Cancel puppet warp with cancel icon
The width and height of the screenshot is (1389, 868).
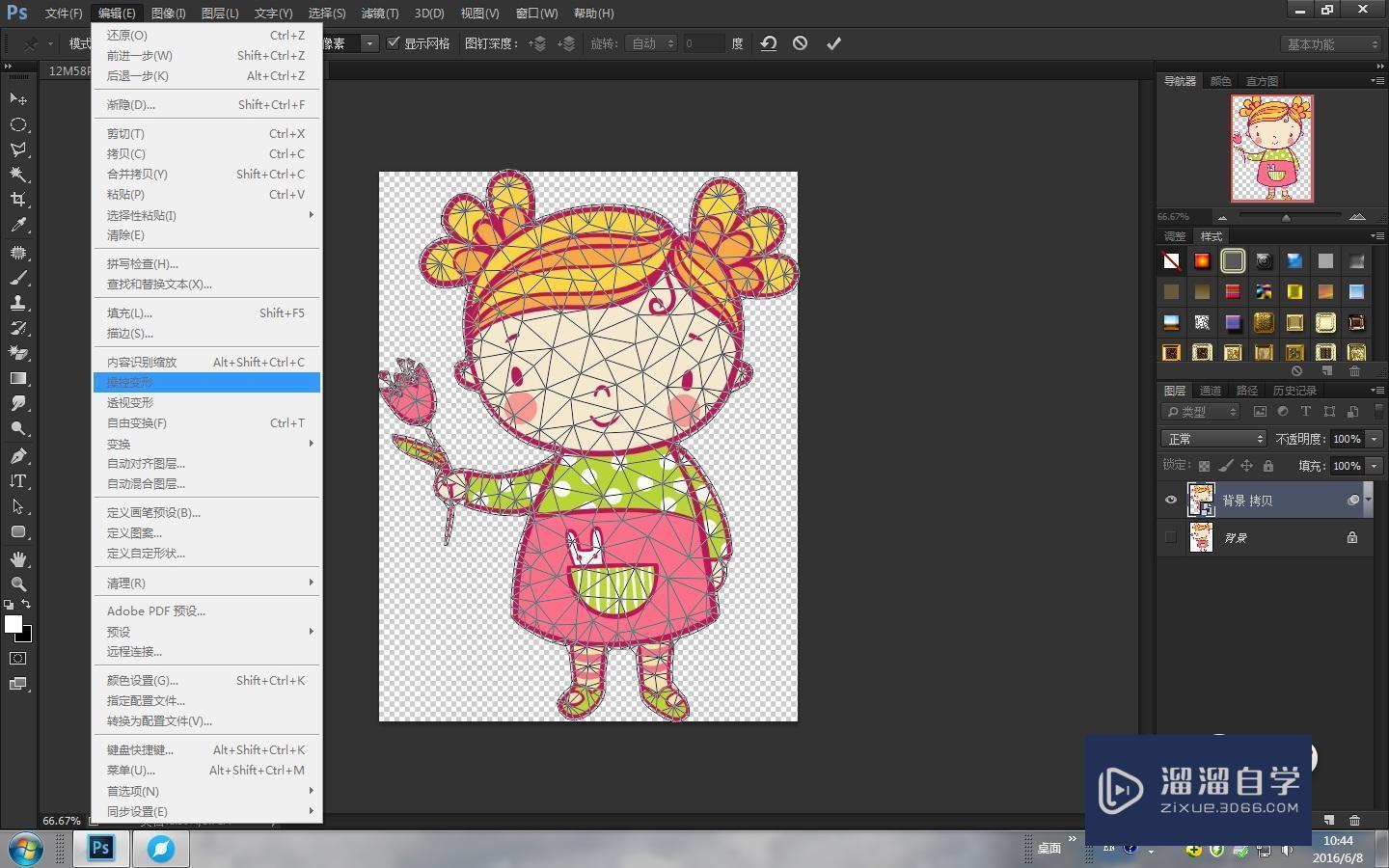(x=800, y=43)
